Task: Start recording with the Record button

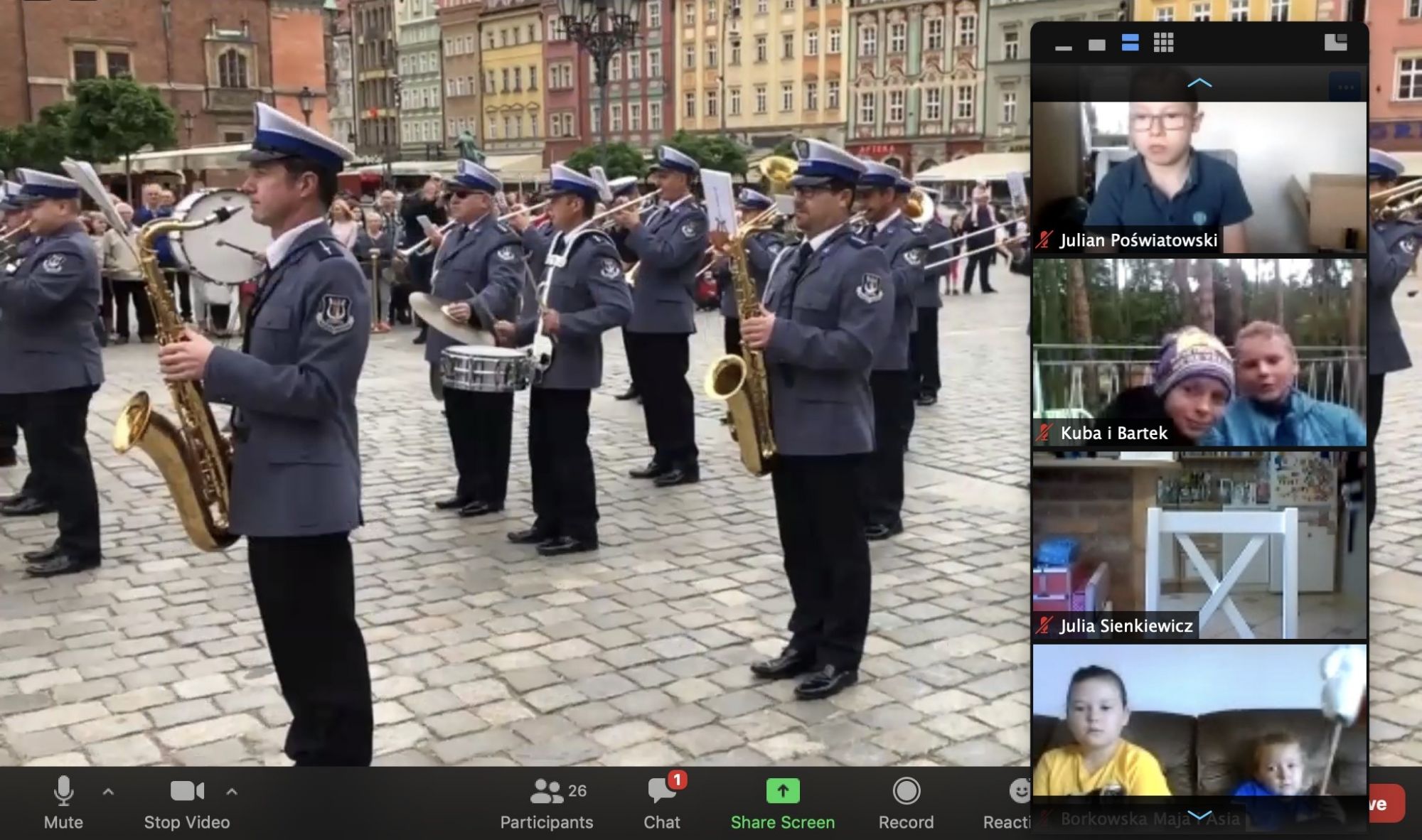Action: (907, 803)
